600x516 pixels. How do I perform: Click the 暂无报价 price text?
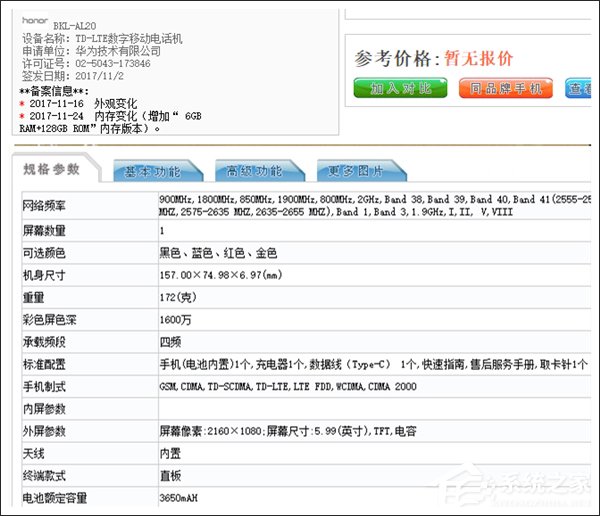point(478,59)
